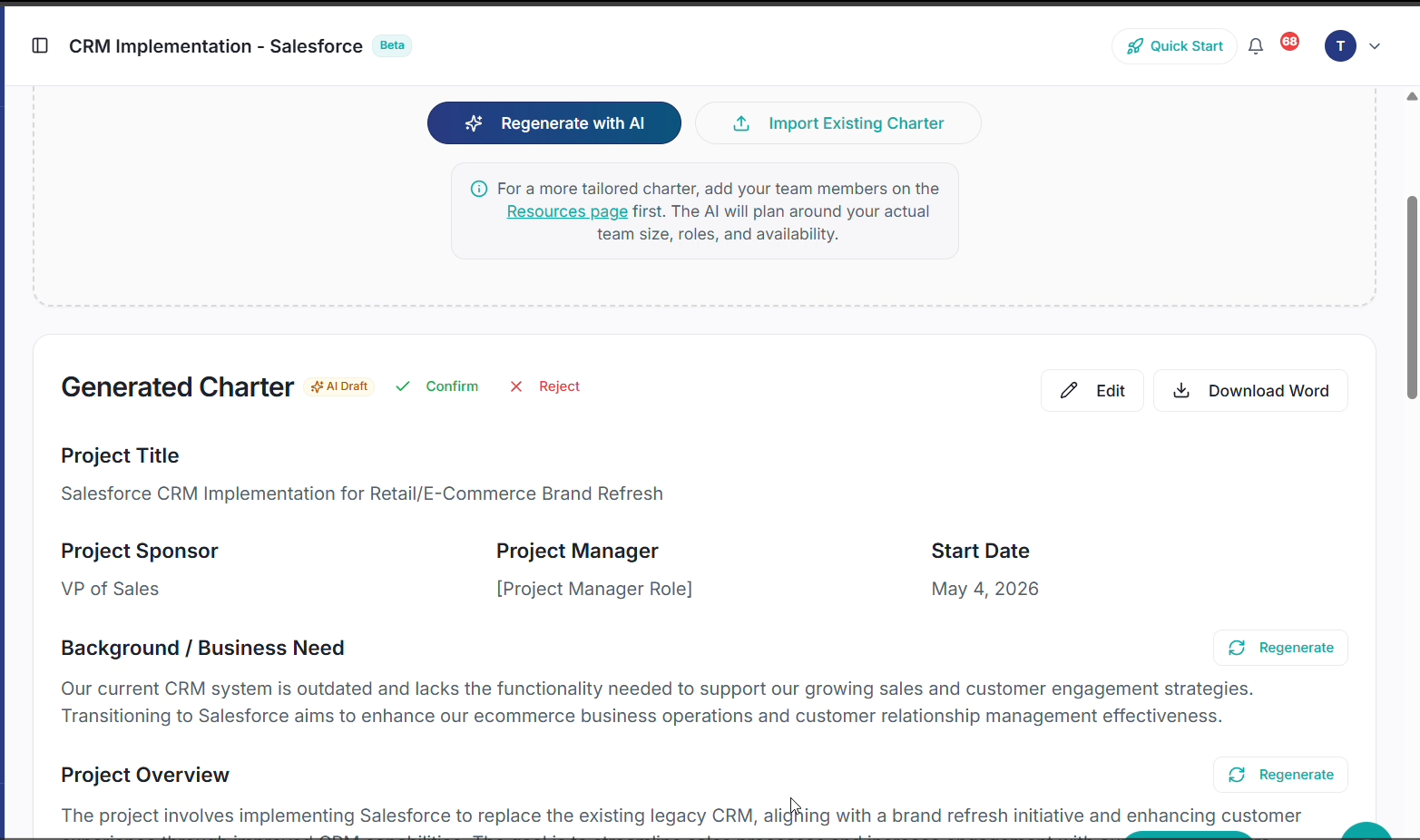Open the notification bell

[1256, 45]
